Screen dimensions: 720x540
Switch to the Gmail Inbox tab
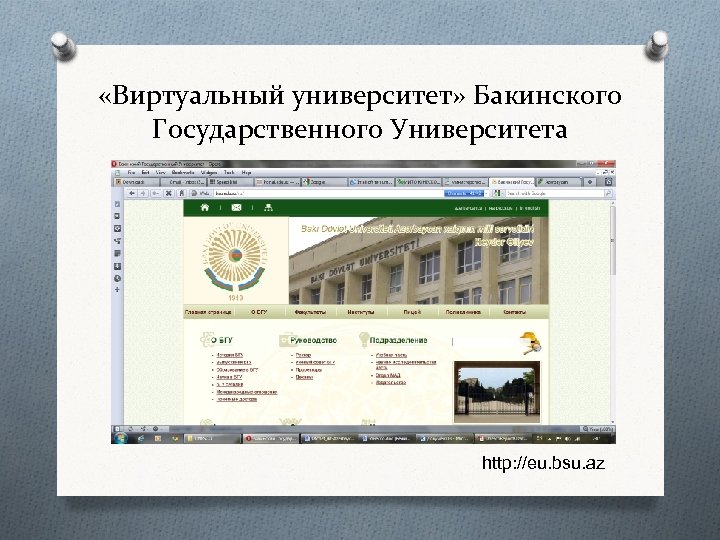(184, 182)
